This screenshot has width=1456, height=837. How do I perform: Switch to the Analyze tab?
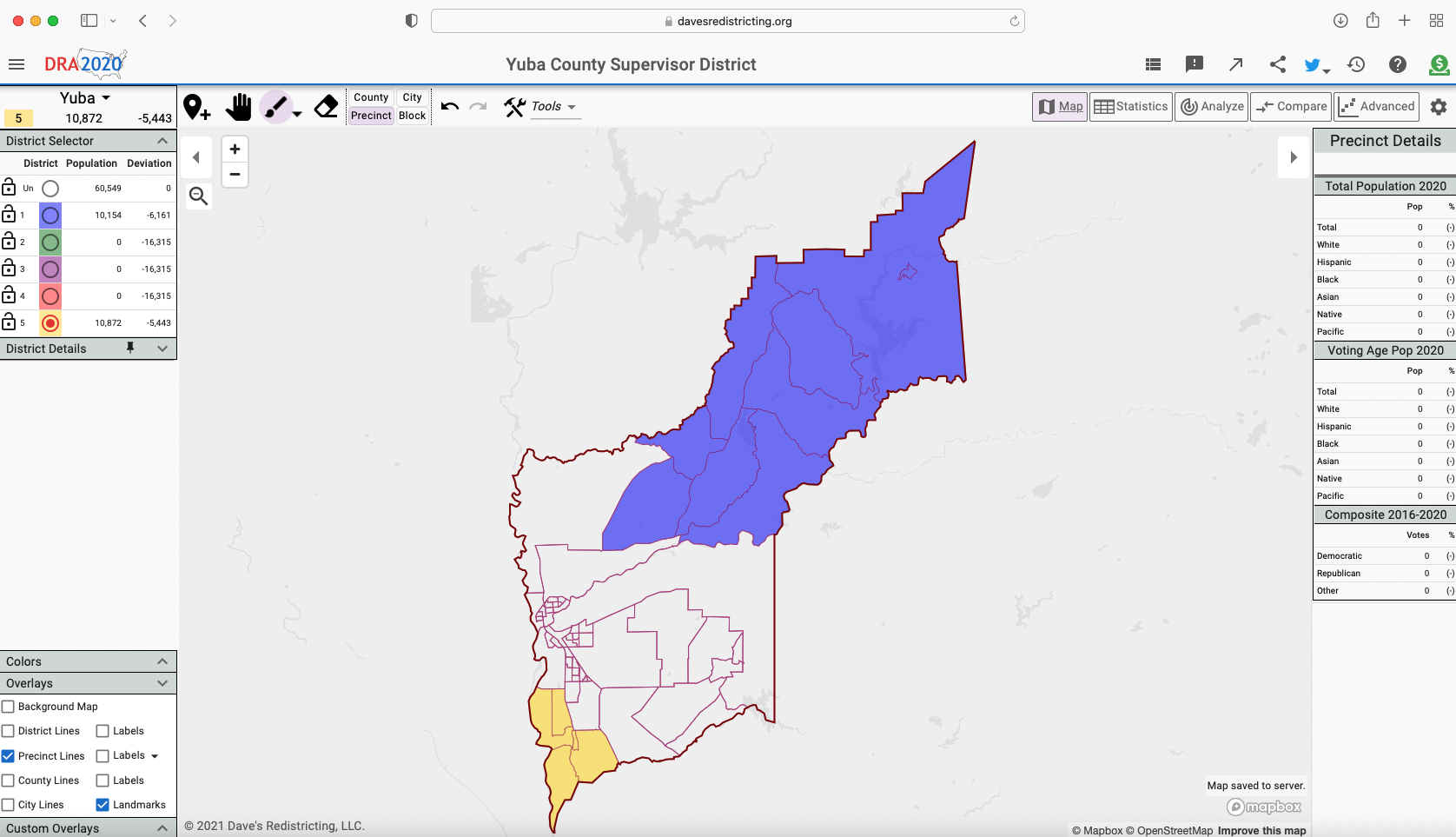point(1212,106)
